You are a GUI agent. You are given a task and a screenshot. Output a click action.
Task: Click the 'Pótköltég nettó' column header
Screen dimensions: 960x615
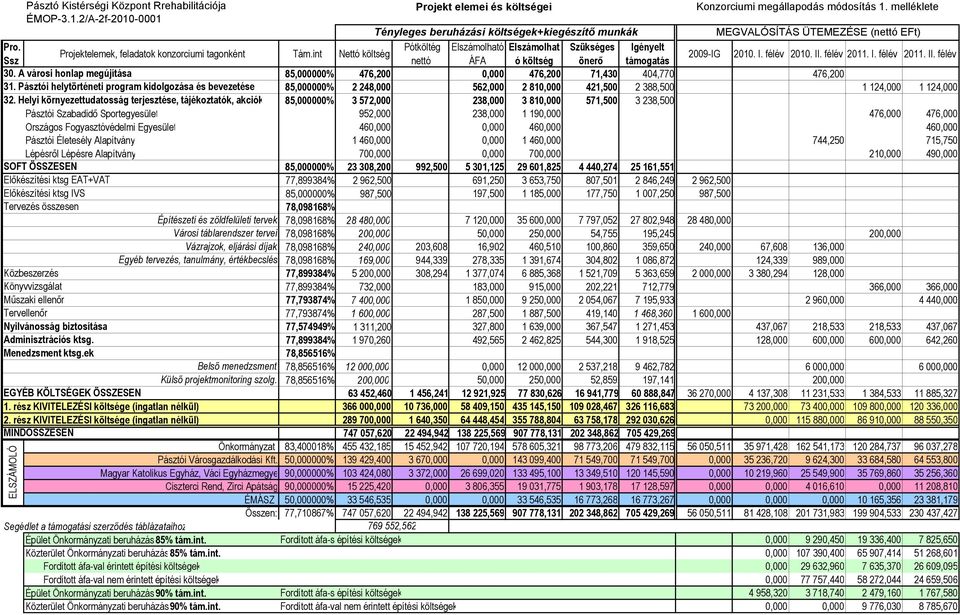pos(422,53)
